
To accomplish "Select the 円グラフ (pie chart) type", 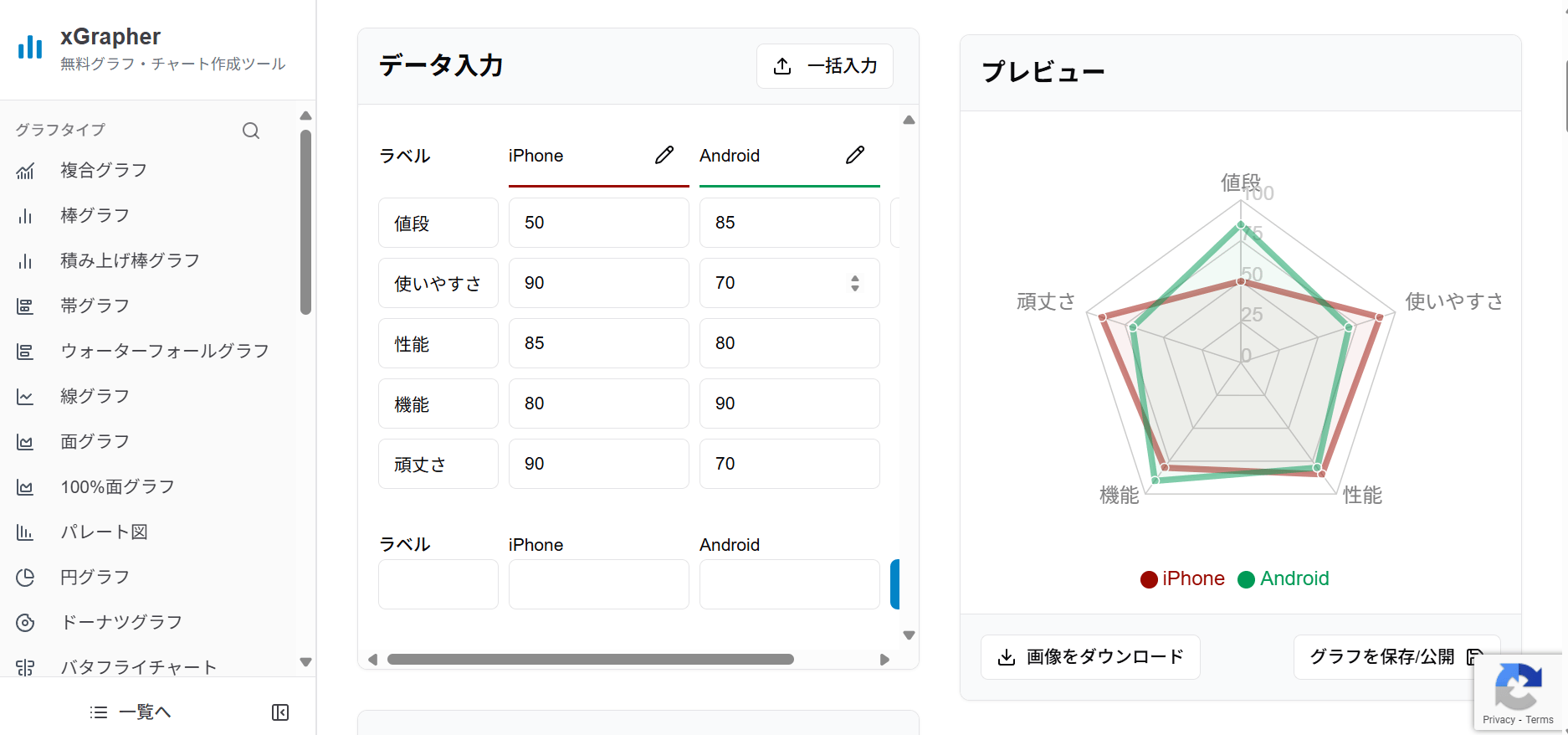I will (94, 577).
